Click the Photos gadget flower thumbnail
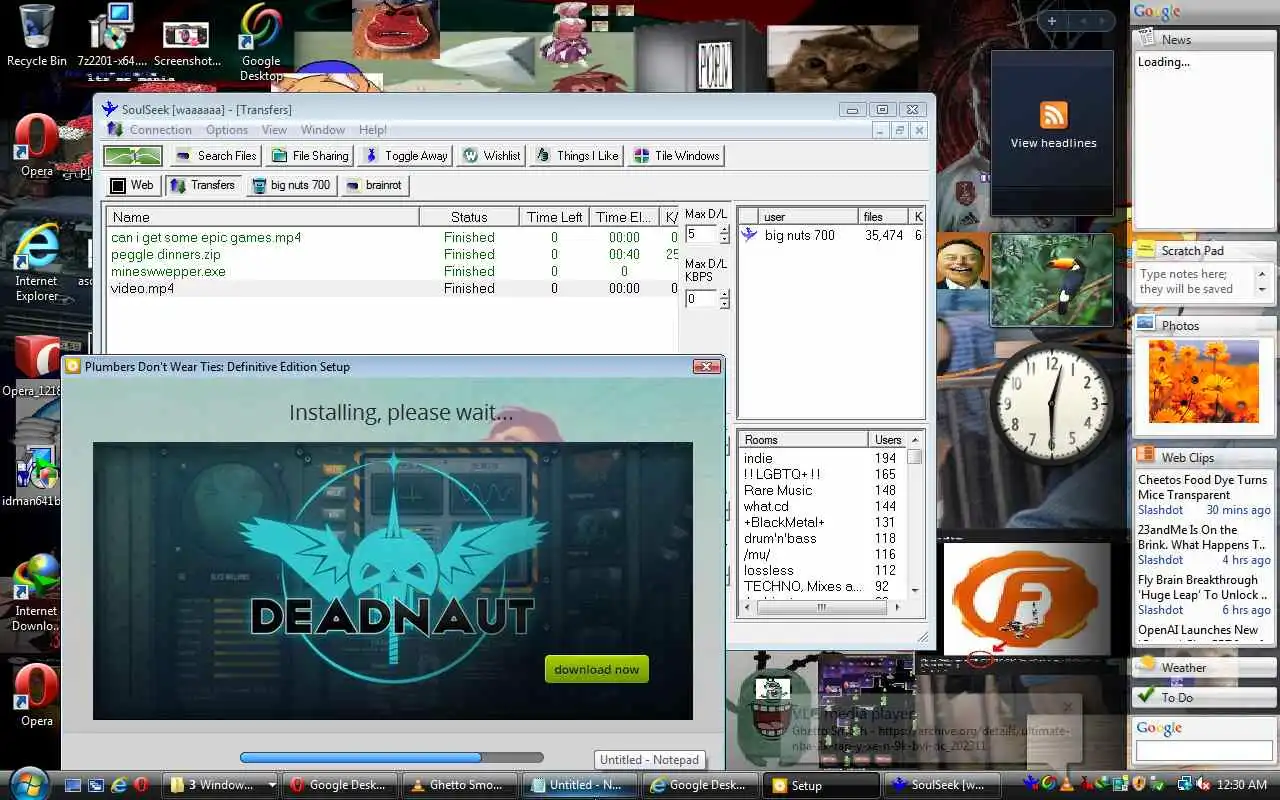The width and height of the screenshot is (1280, 800). pyautogui.click(x=1204, y=382)
